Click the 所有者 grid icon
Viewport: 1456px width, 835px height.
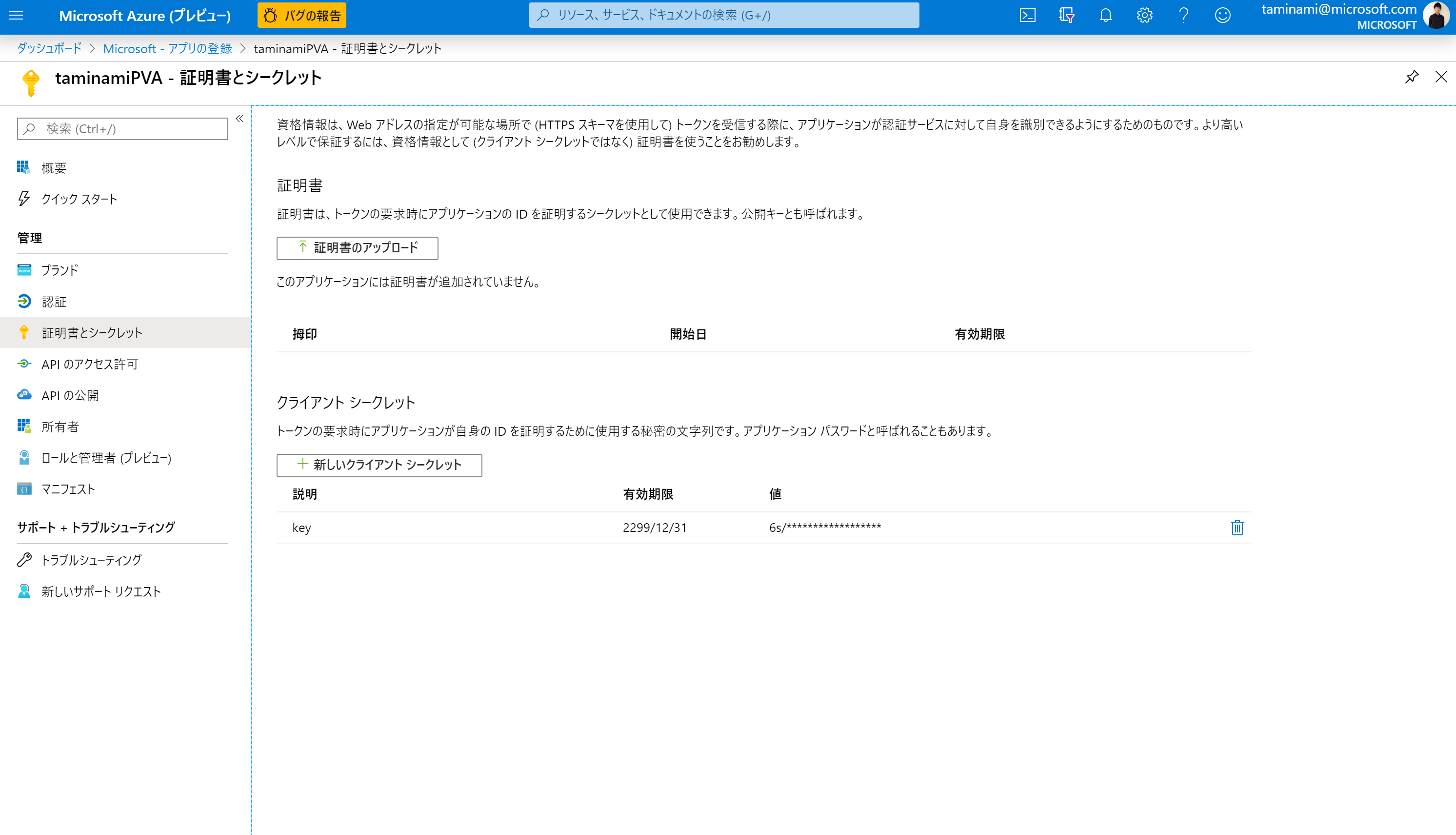[x=24, y=426]
